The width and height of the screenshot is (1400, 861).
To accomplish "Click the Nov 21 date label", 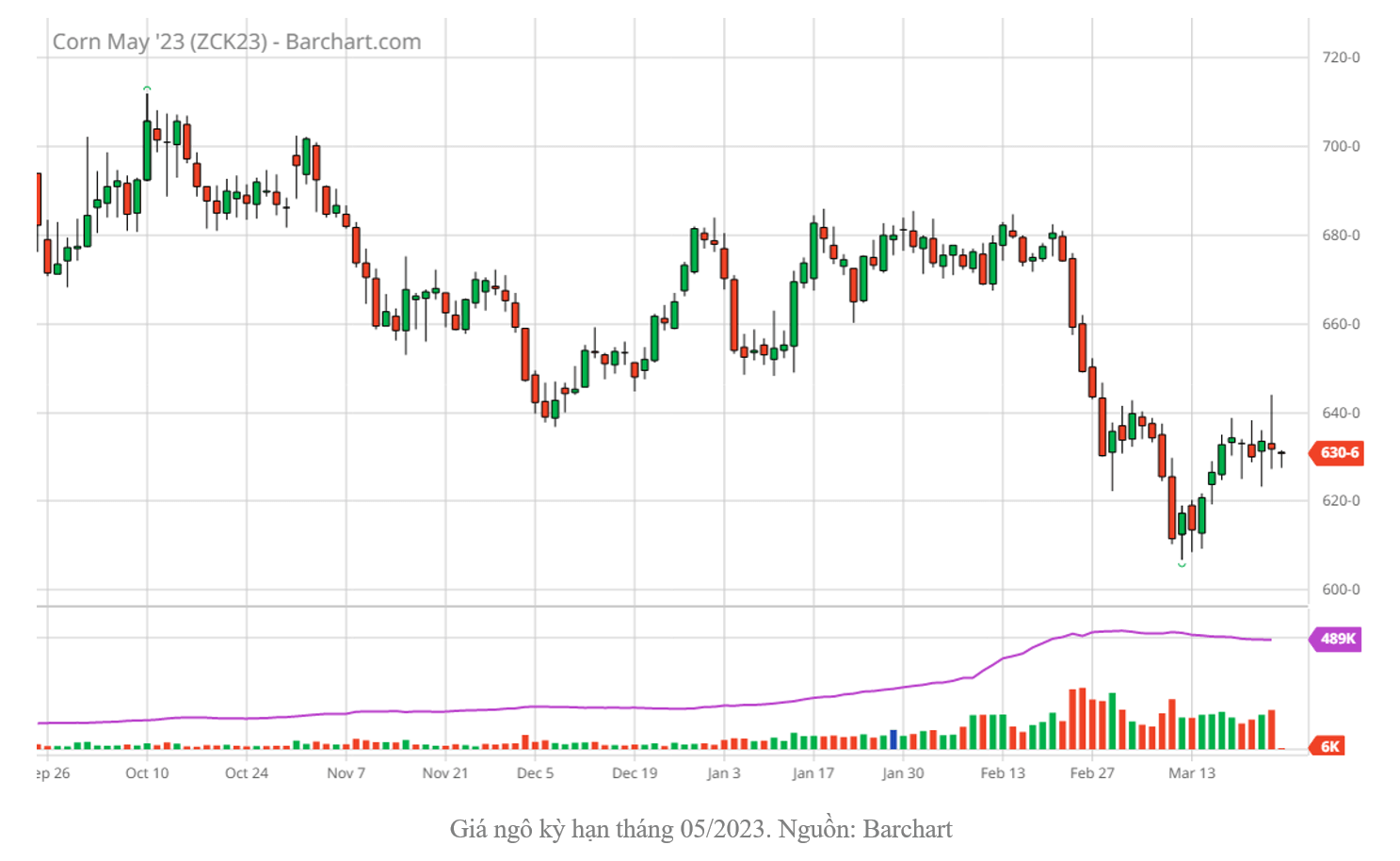I will 445,773.
